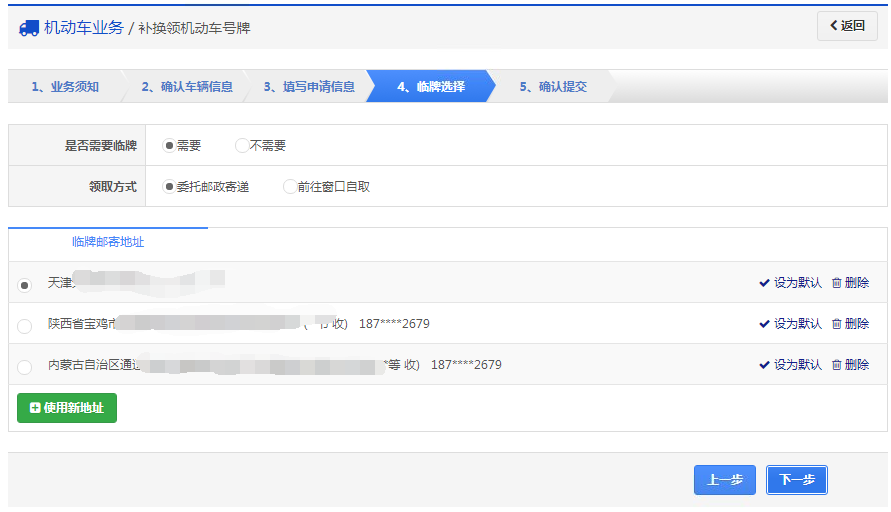The image size is (891, 512).
Task: Select the 天津 address radio button
Action: coord(25,285)
